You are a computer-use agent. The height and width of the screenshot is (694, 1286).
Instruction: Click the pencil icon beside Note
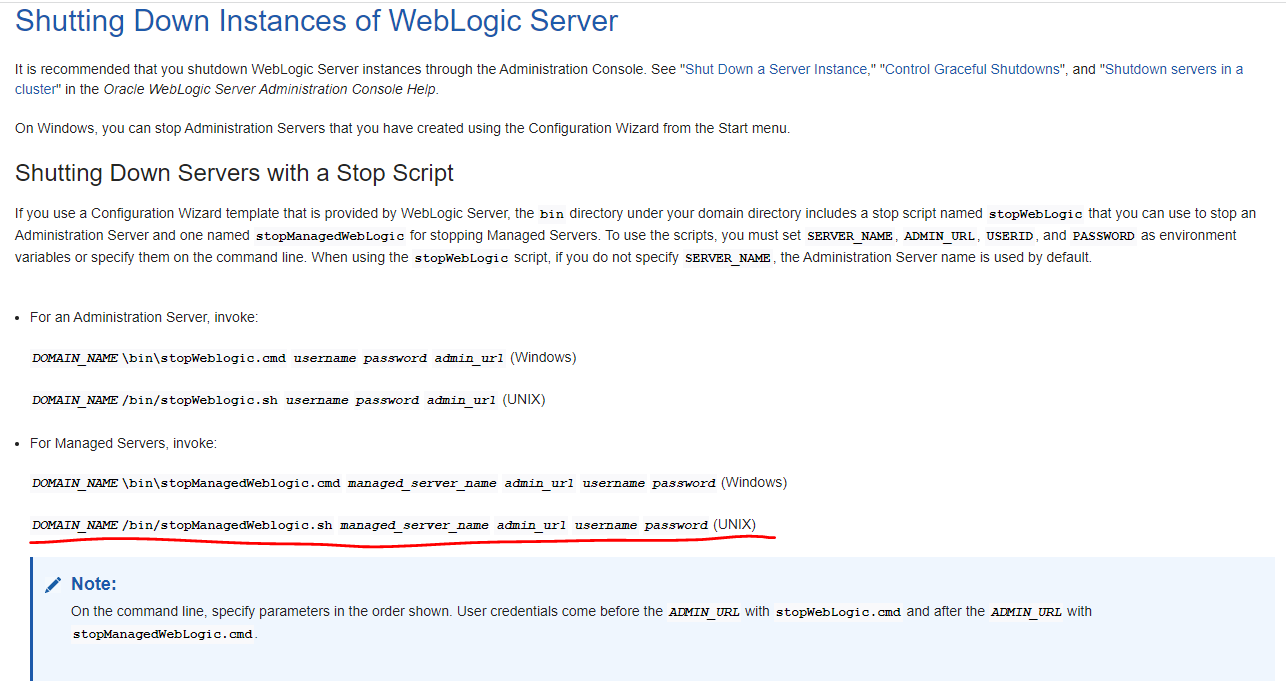coord(54,584)
